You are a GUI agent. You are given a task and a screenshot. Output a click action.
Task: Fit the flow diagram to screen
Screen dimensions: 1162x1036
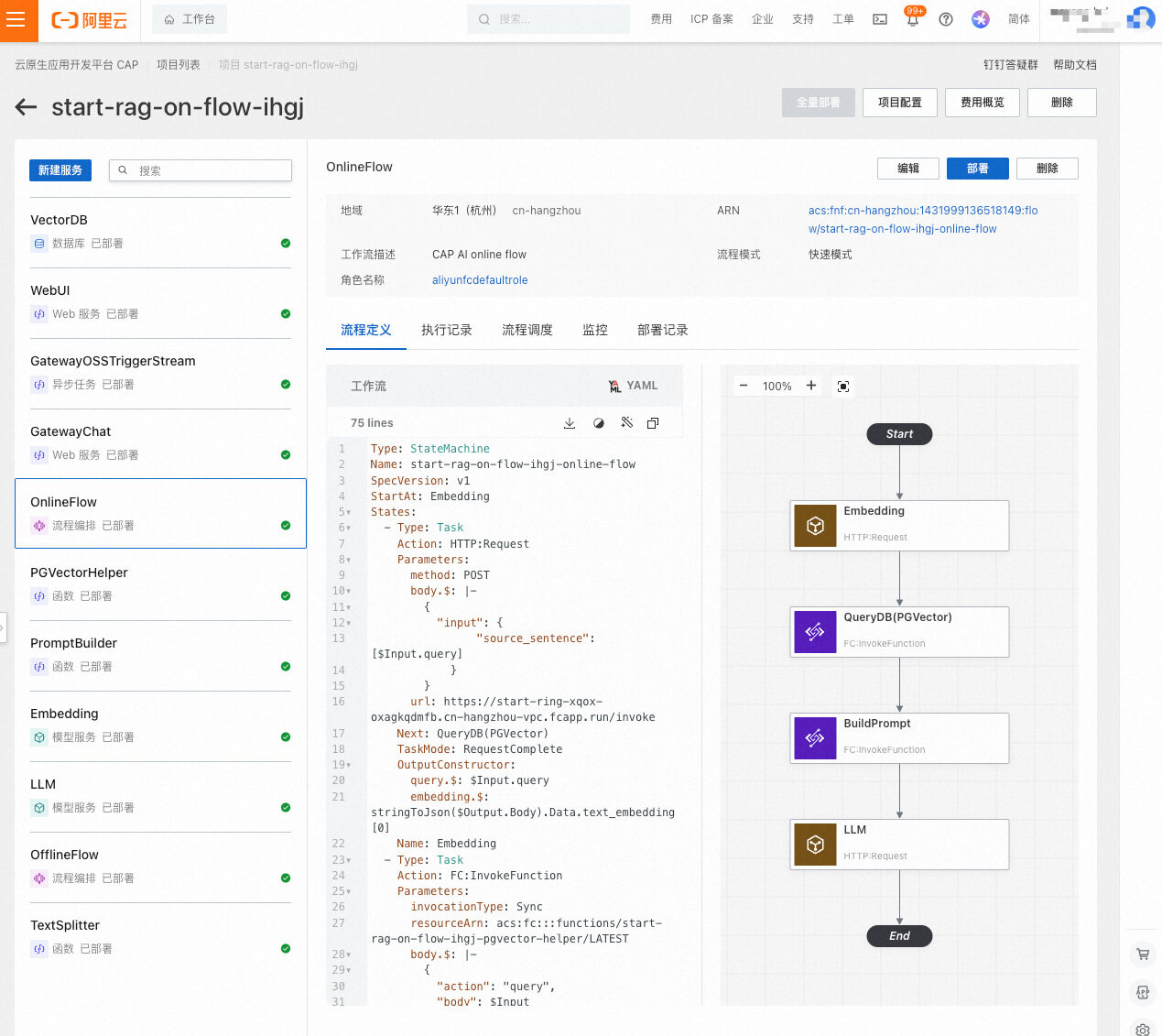843,387
